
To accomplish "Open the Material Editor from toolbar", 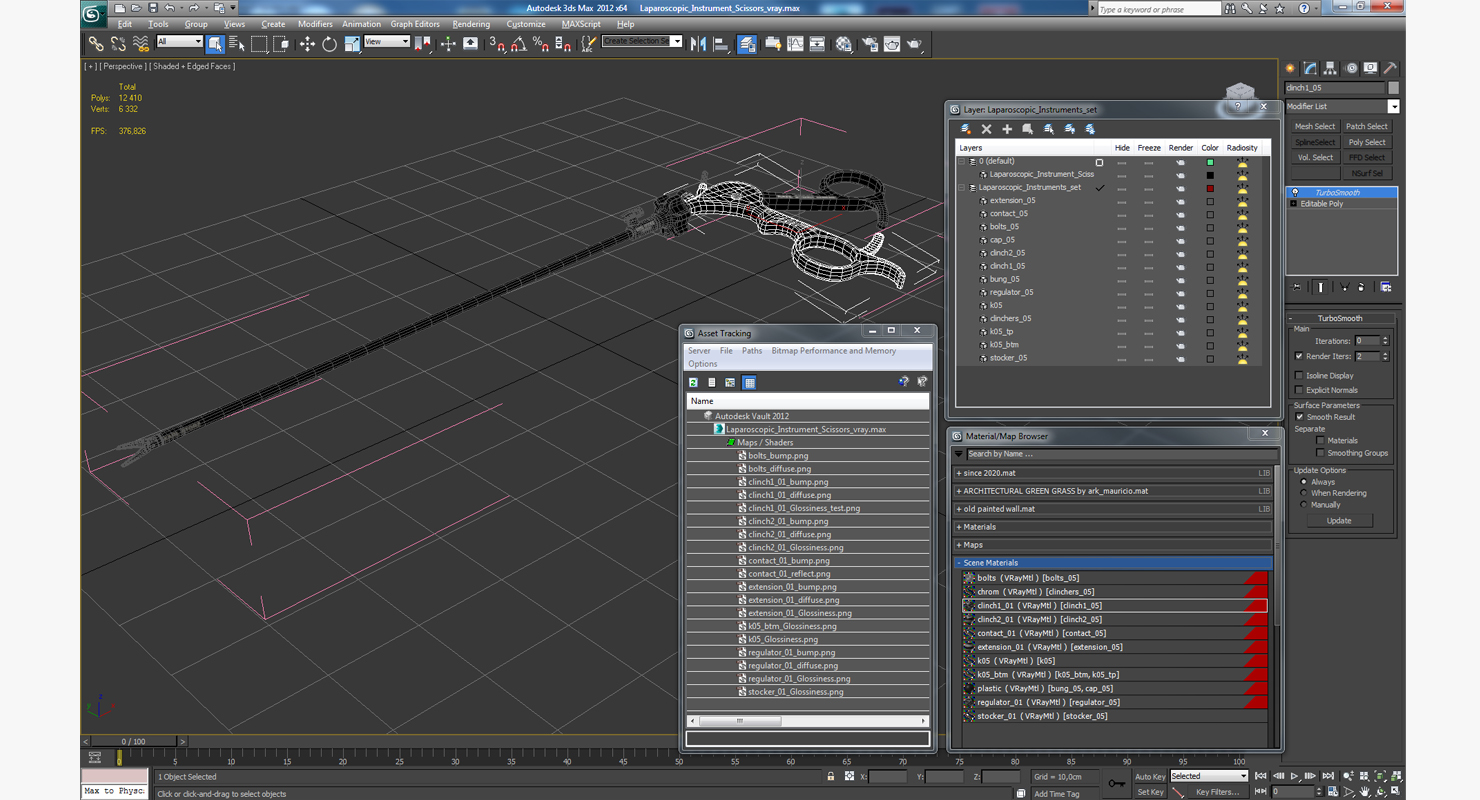I will 844,44.
